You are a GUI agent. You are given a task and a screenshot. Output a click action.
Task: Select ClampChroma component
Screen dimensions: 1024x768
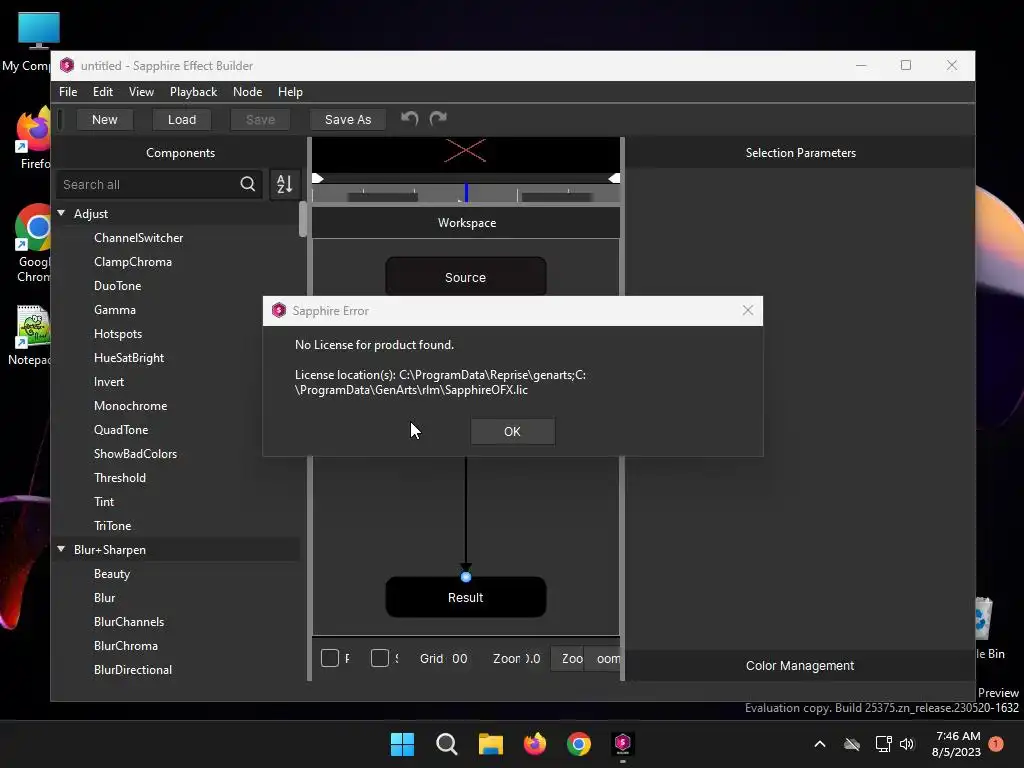[133, 262]
